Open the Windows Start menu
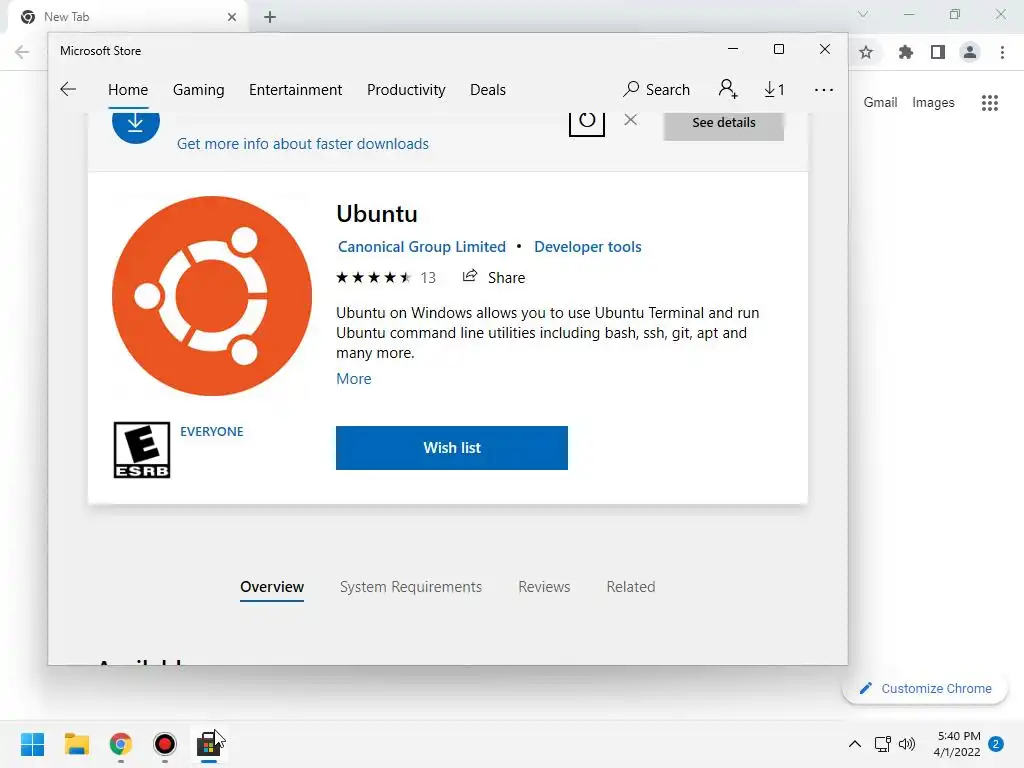This screenshot has height=768, width=1024. (x=33, y=744)
